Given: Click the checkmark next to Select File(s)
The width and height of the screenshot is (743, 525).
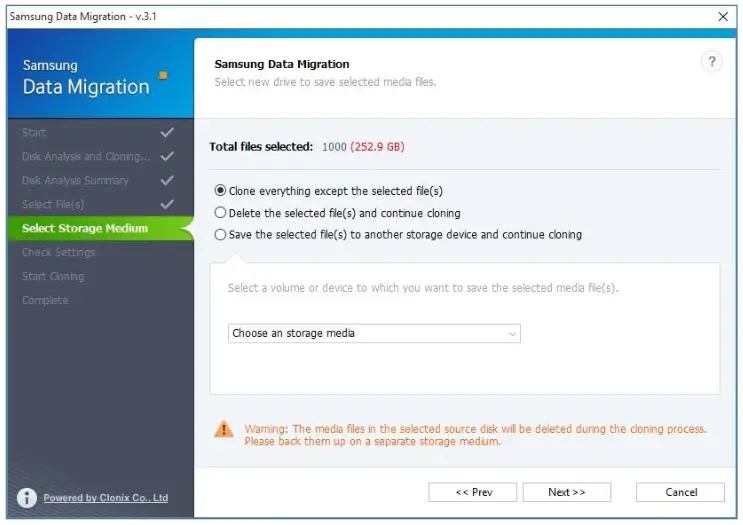Looking at the screenshot, I should pyautogui.click(x=167, y=204).
